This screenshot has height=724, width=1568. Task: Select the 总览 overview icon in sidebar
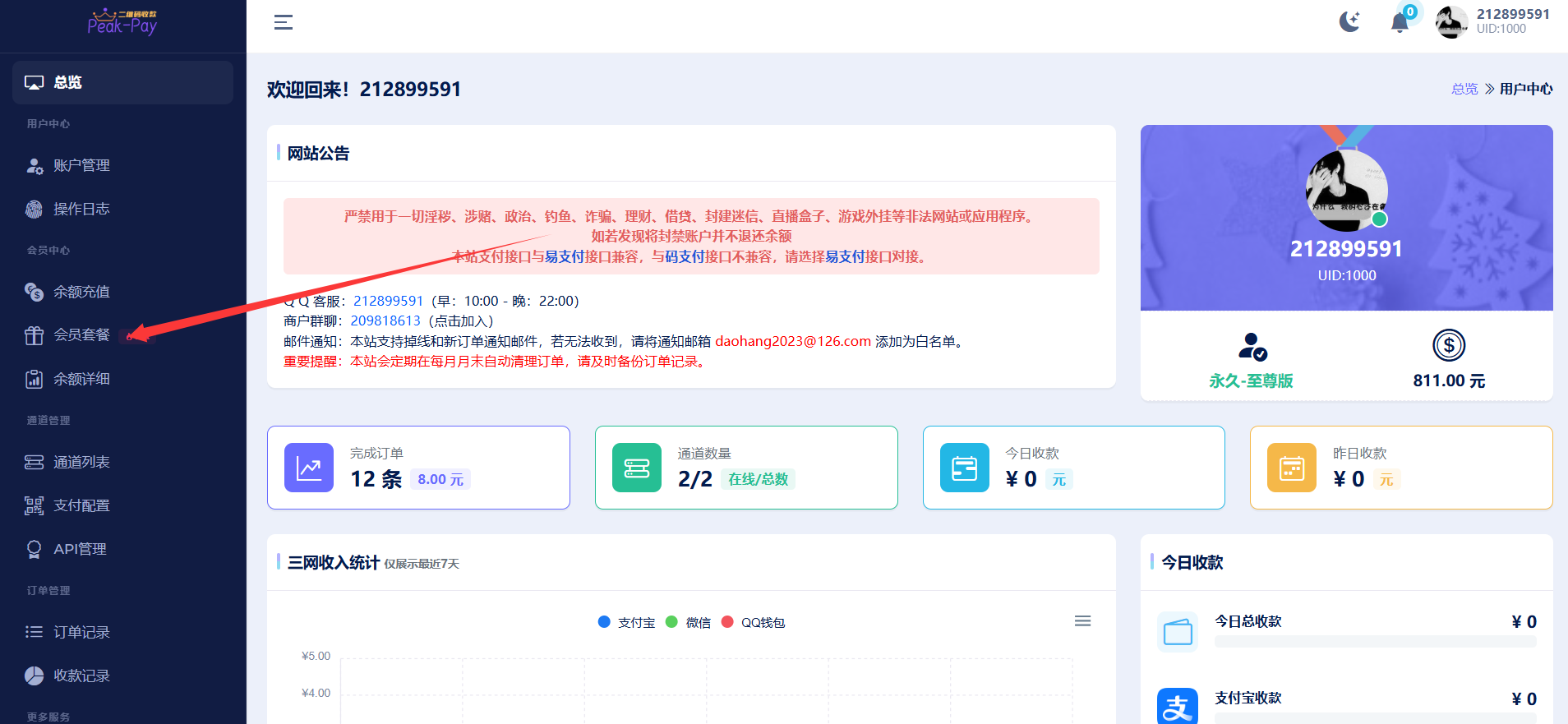point(34,82)
